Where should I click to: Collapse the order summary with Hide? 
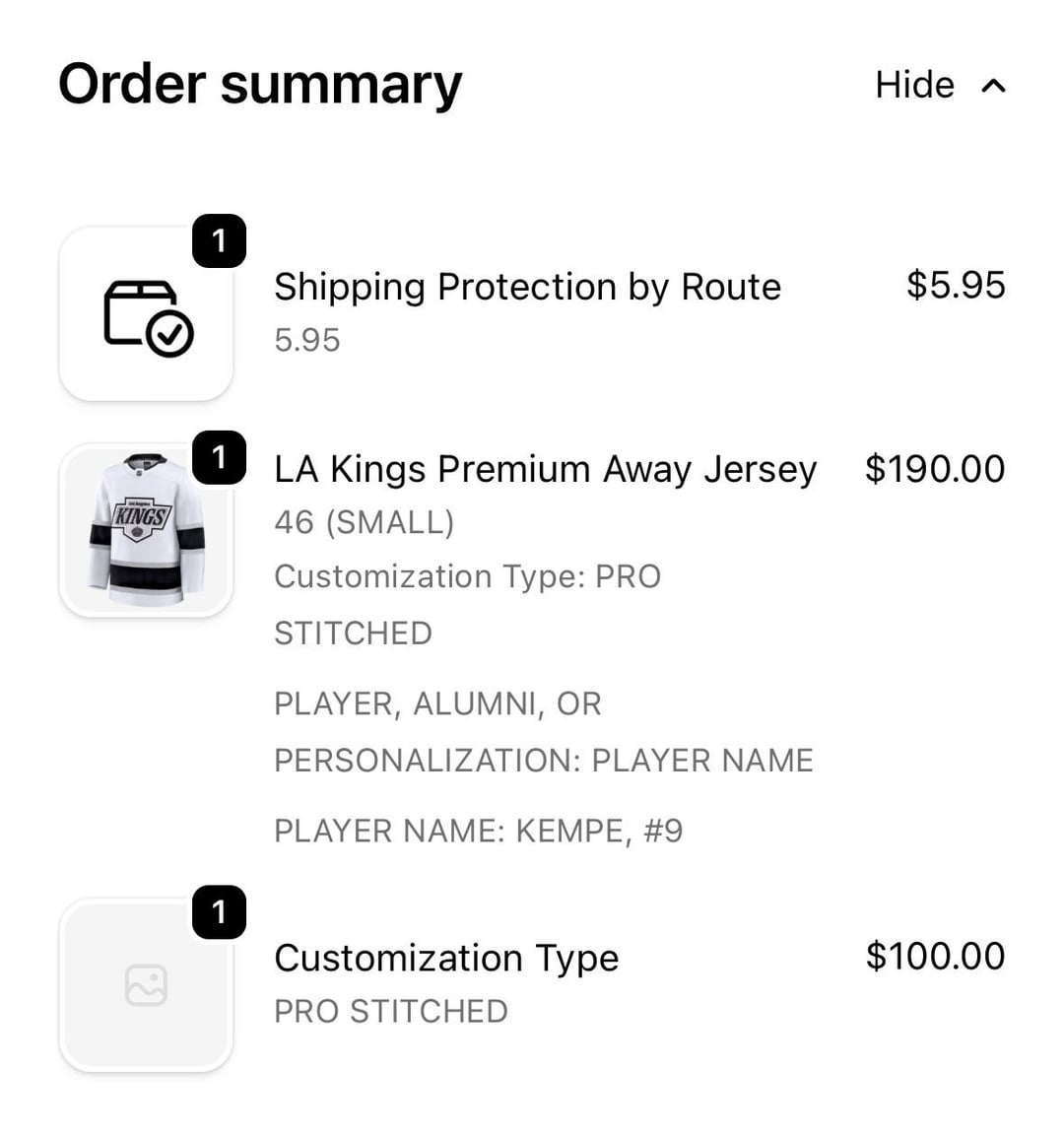(914, 85)
